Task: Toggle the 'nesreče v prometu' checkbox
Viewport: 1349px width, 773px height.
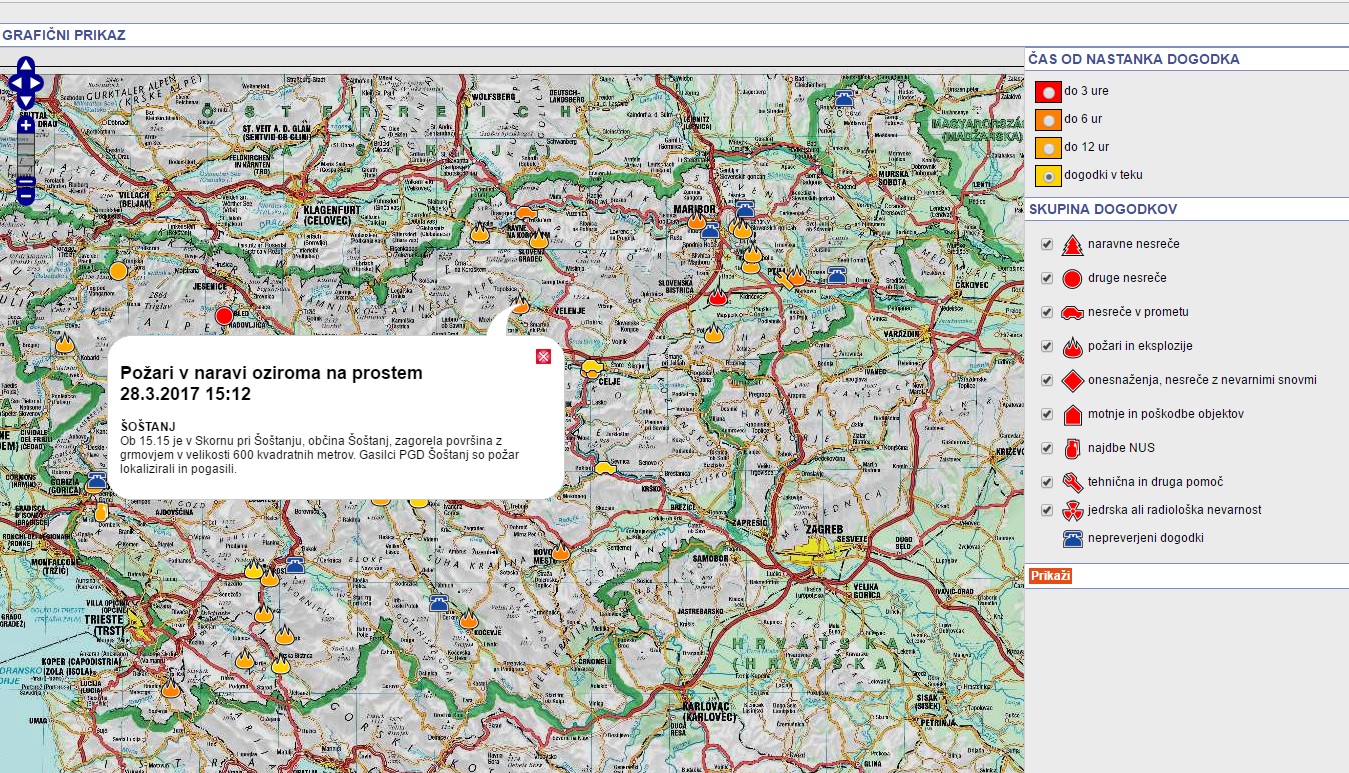Action: [1047, 312]
